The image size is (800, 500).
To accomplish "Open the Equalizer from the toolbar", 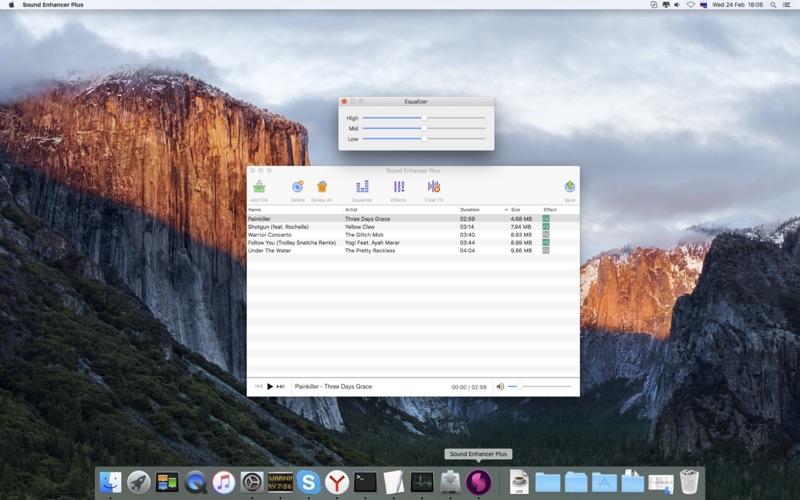I will pyautogui.click(x=362, y=186).
